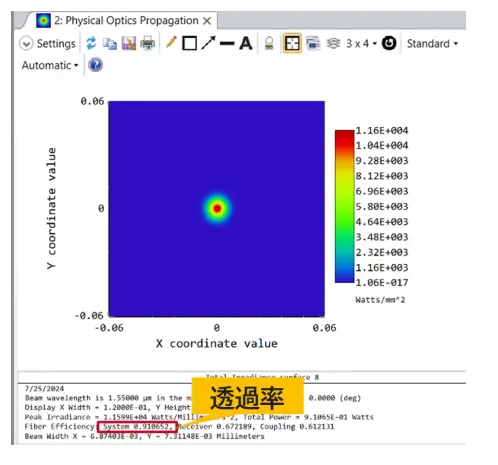
Task: Toggle the lock window icon
Action: [269, 43]
